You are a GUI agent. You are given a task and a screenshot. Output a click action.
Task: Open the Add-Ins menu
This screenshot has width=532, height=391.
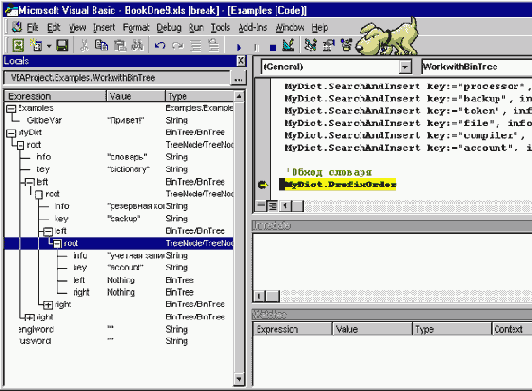[253, 27]
